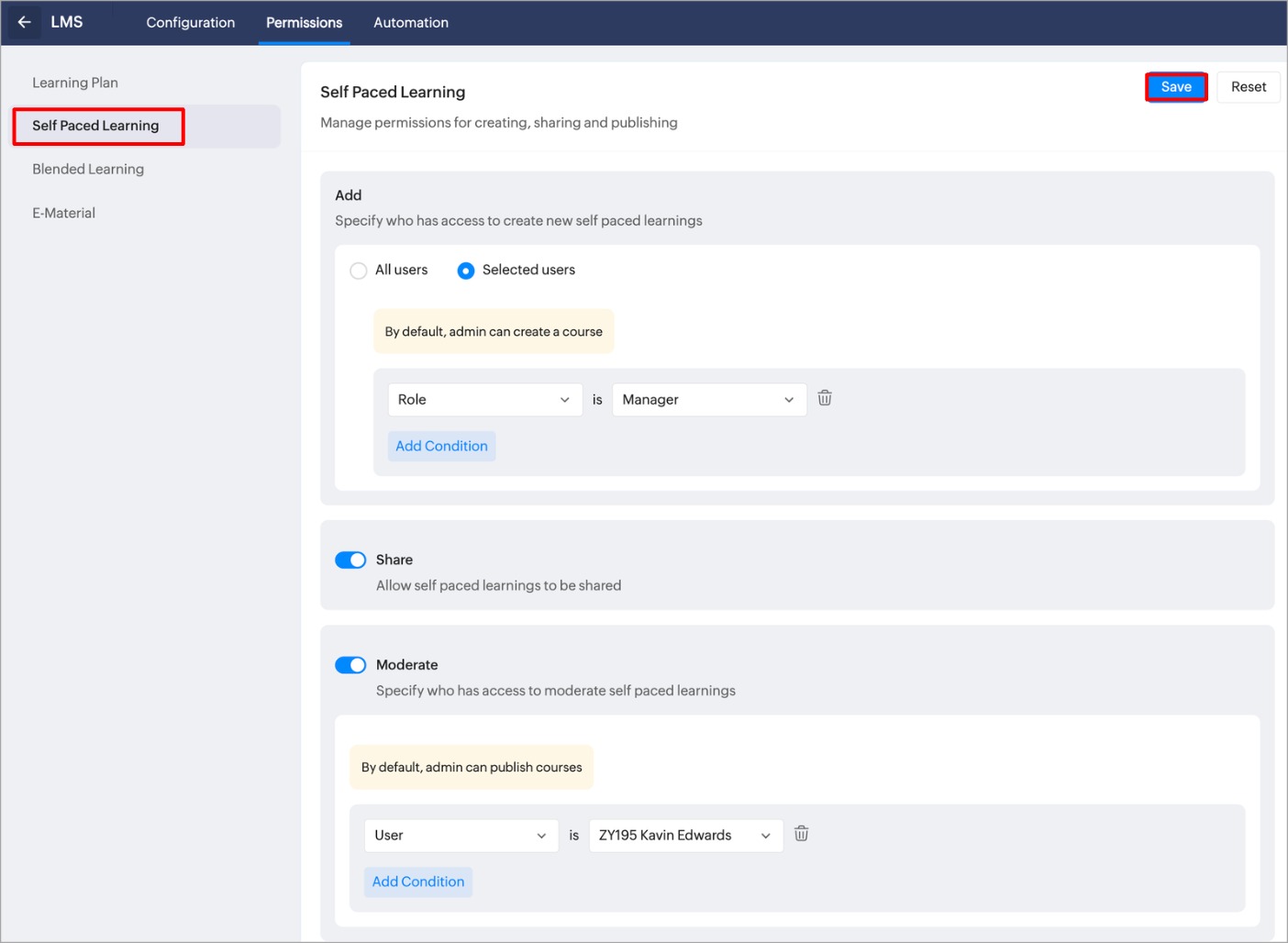Screen dimensions: 1288x943
Task: Click the Reset button
Action: coord(1248,87)
